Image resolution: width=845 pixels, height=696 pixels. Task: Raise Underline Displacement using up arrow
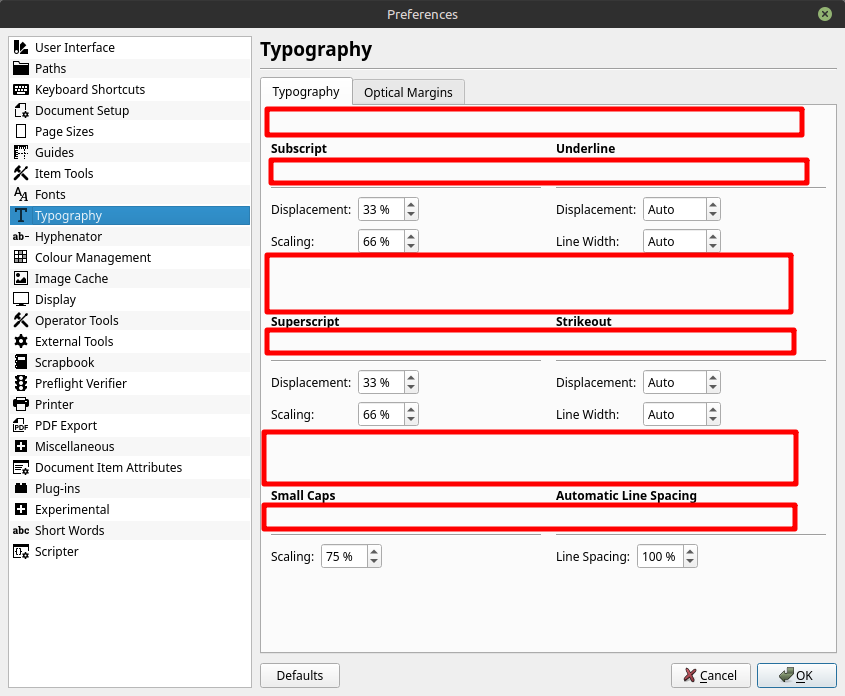click(712, 205)
